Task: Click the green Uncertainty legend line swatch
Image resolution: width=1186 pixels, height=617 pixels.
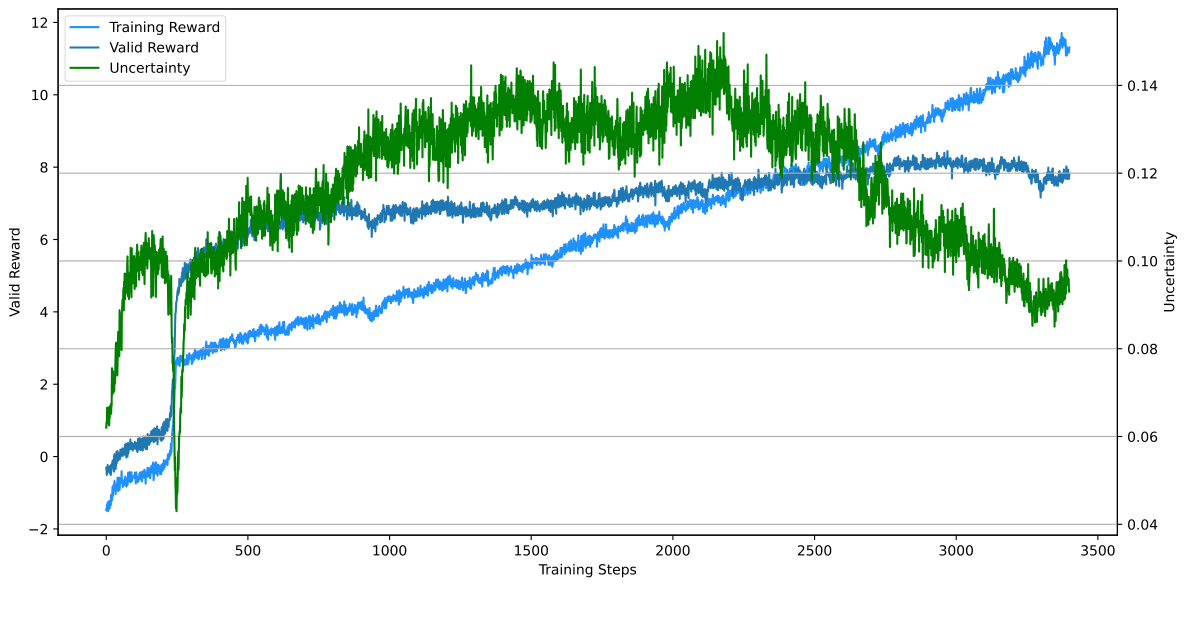Action: [x=84, y=69]
